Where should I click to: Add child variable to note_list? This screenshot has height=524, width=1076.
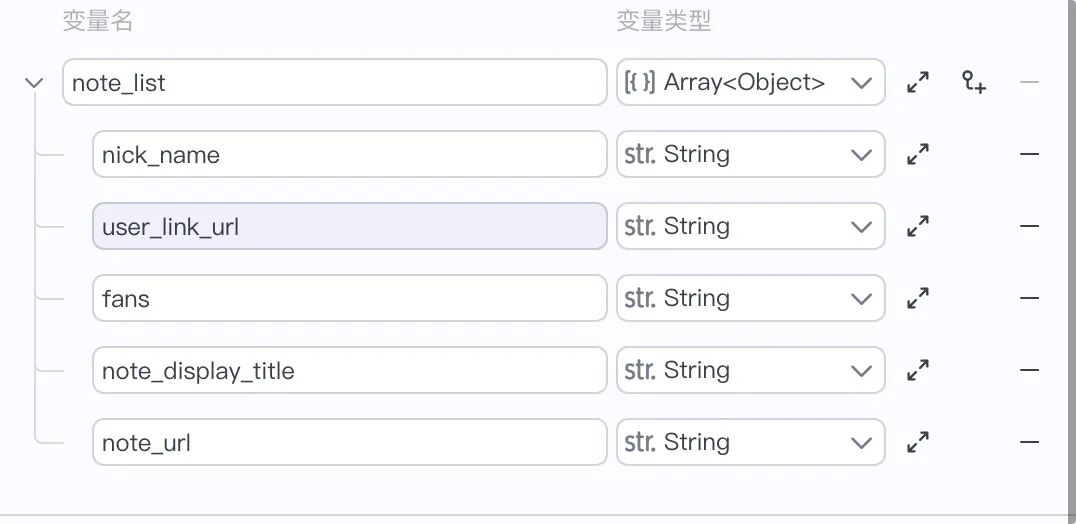[x=974, y=83]
